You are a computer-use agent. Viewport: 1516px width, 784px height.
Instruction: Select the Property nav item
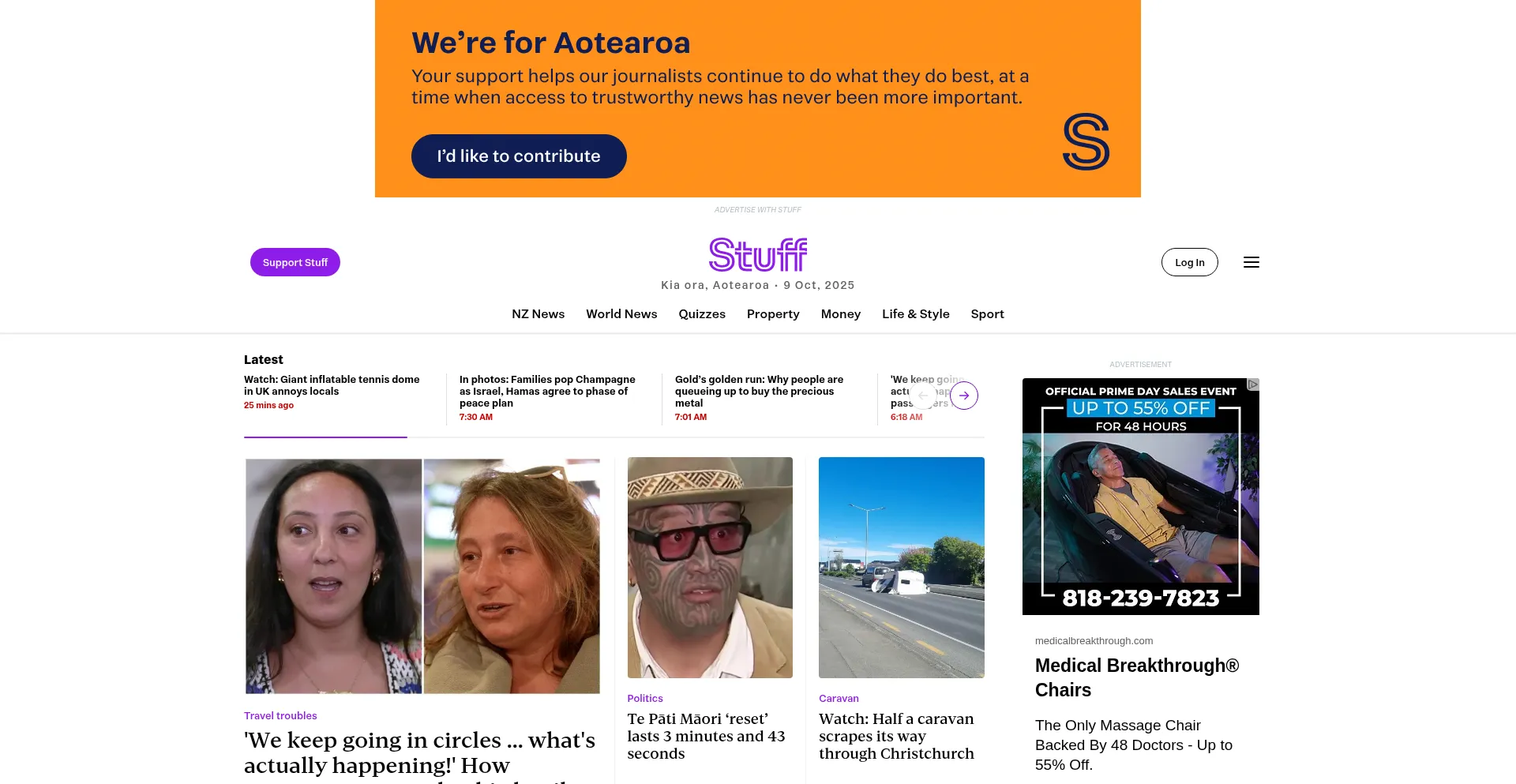pos(773,314)
